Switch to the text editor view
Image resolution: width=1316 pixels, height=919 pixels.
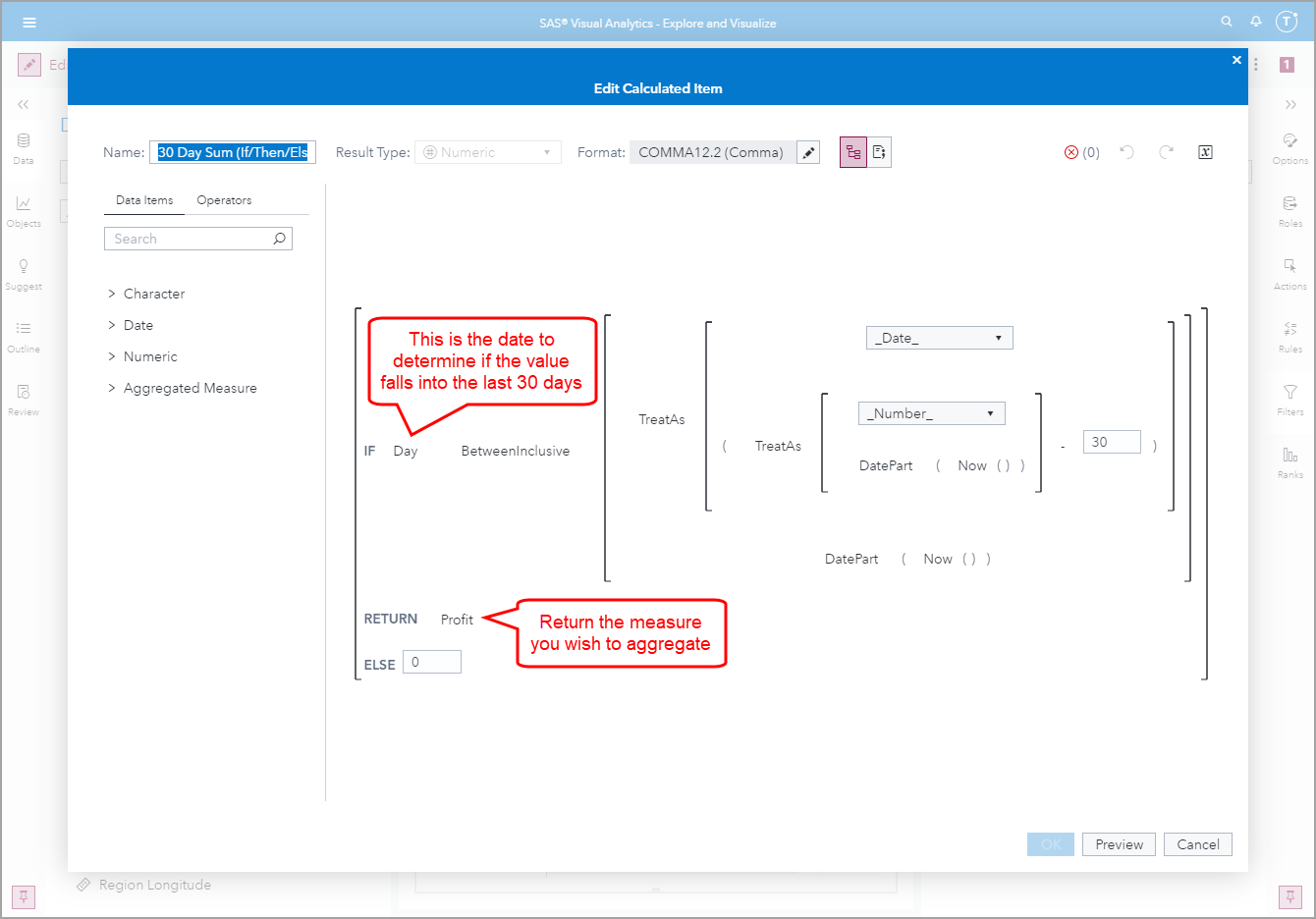(x=880, y=152)
